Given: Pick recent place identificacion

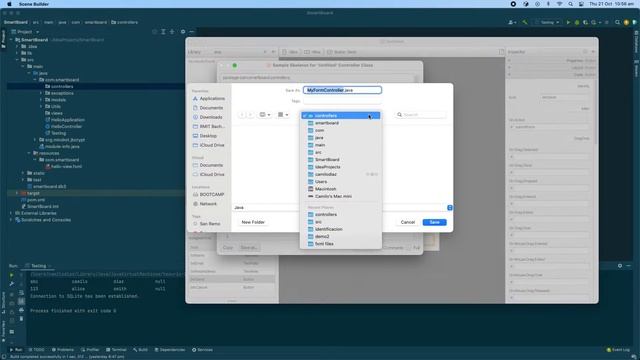Looking at the screenshot, I should point(340,229).
